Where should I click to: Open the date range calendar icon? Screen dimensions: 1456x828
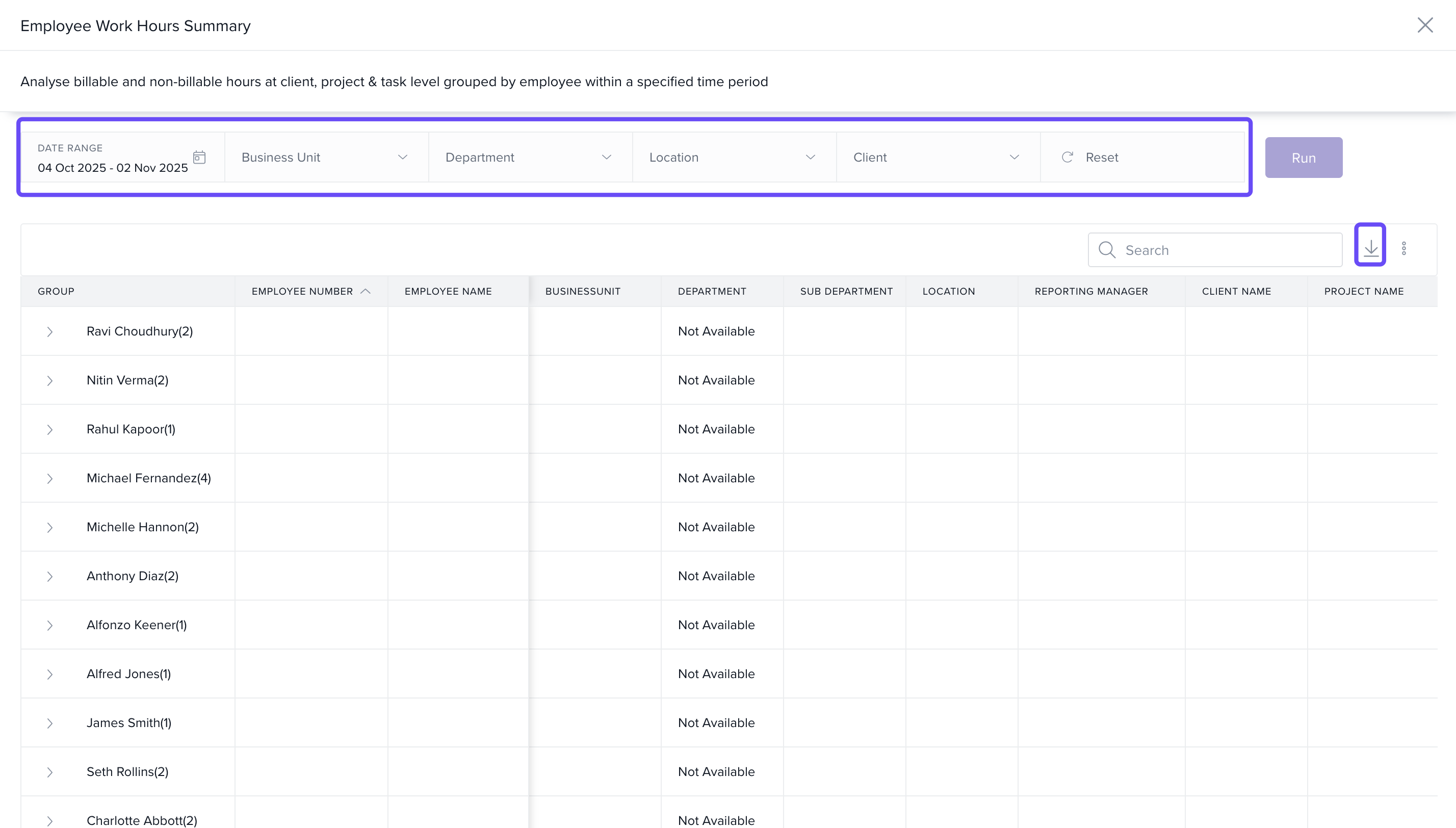click(x=199, y=157)
